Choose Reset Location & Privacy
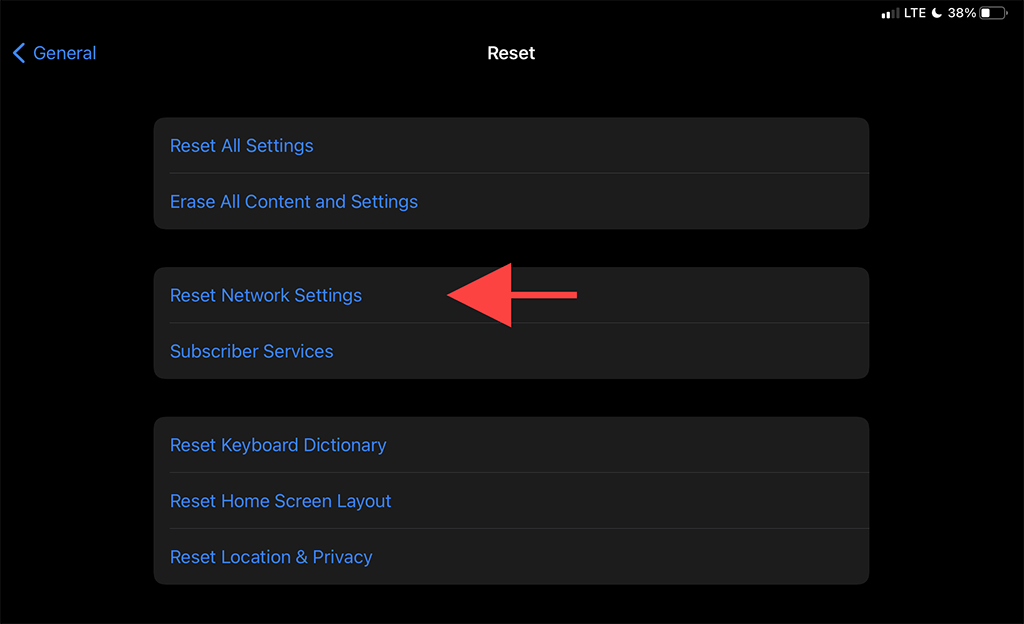1024x624 pixels. [271, 556]
